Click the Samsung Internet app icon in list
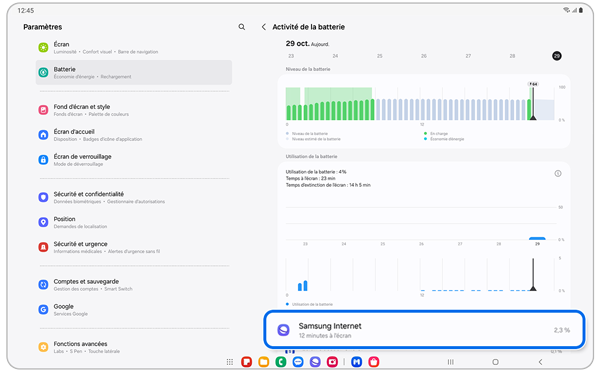This screenshot has height=371, width=600. pyautogui.click(x=284, y=330)
